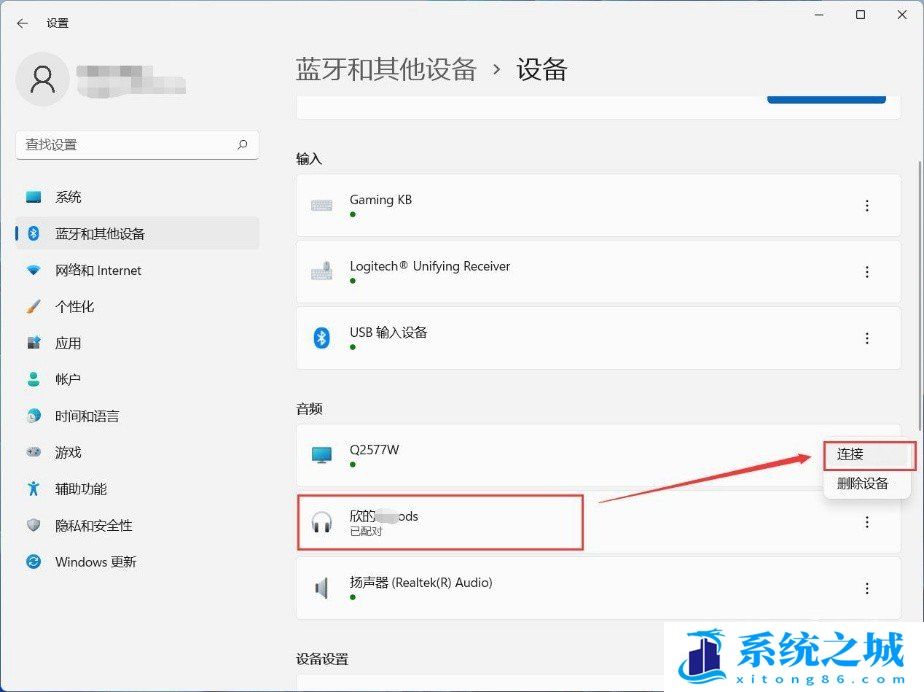This screenshot has width=924, height=692.
Task: Click the 蓝牙和其他设备 breadcrumb link
Action: point(386,70)
